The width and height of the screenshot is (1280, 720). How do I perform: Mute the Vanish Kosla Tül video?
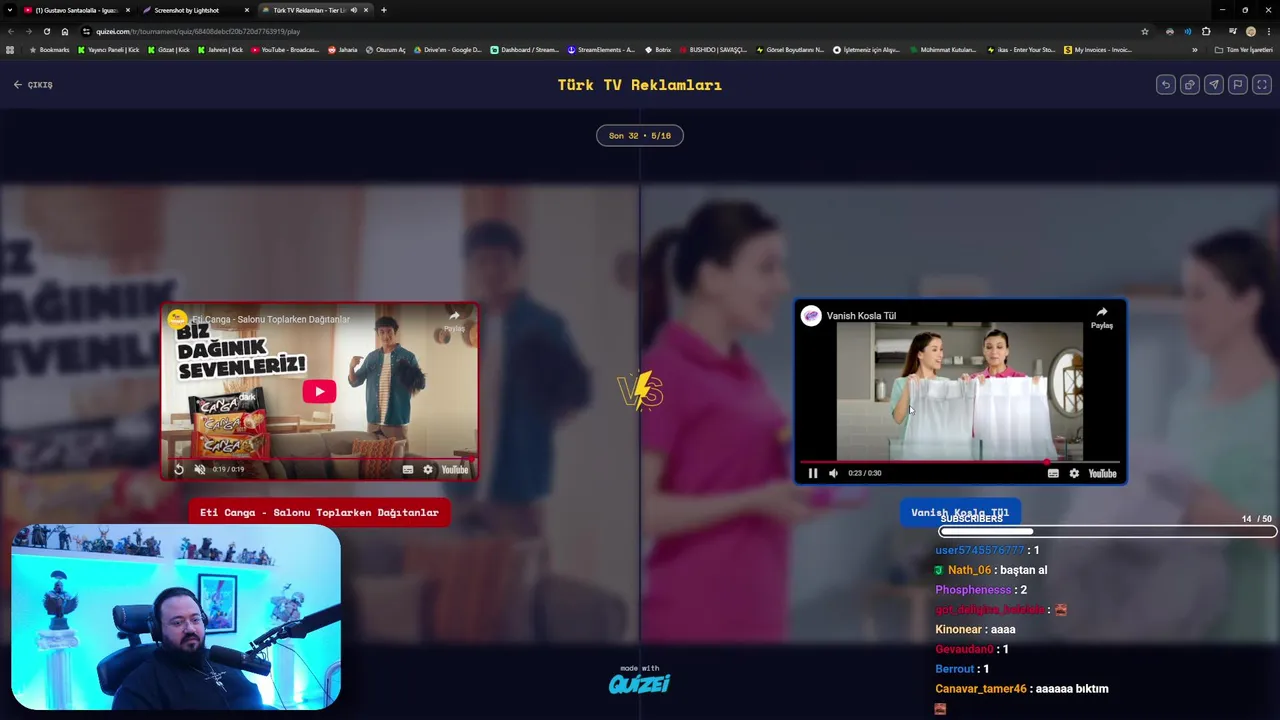833,473
